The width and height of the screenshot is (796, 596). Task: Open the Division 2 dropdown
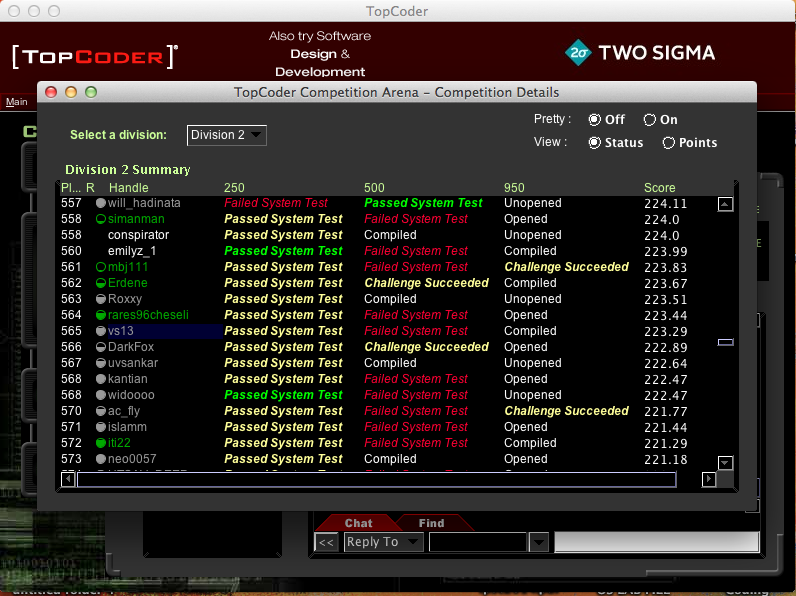pyautogui.click(x=226, y=135)
